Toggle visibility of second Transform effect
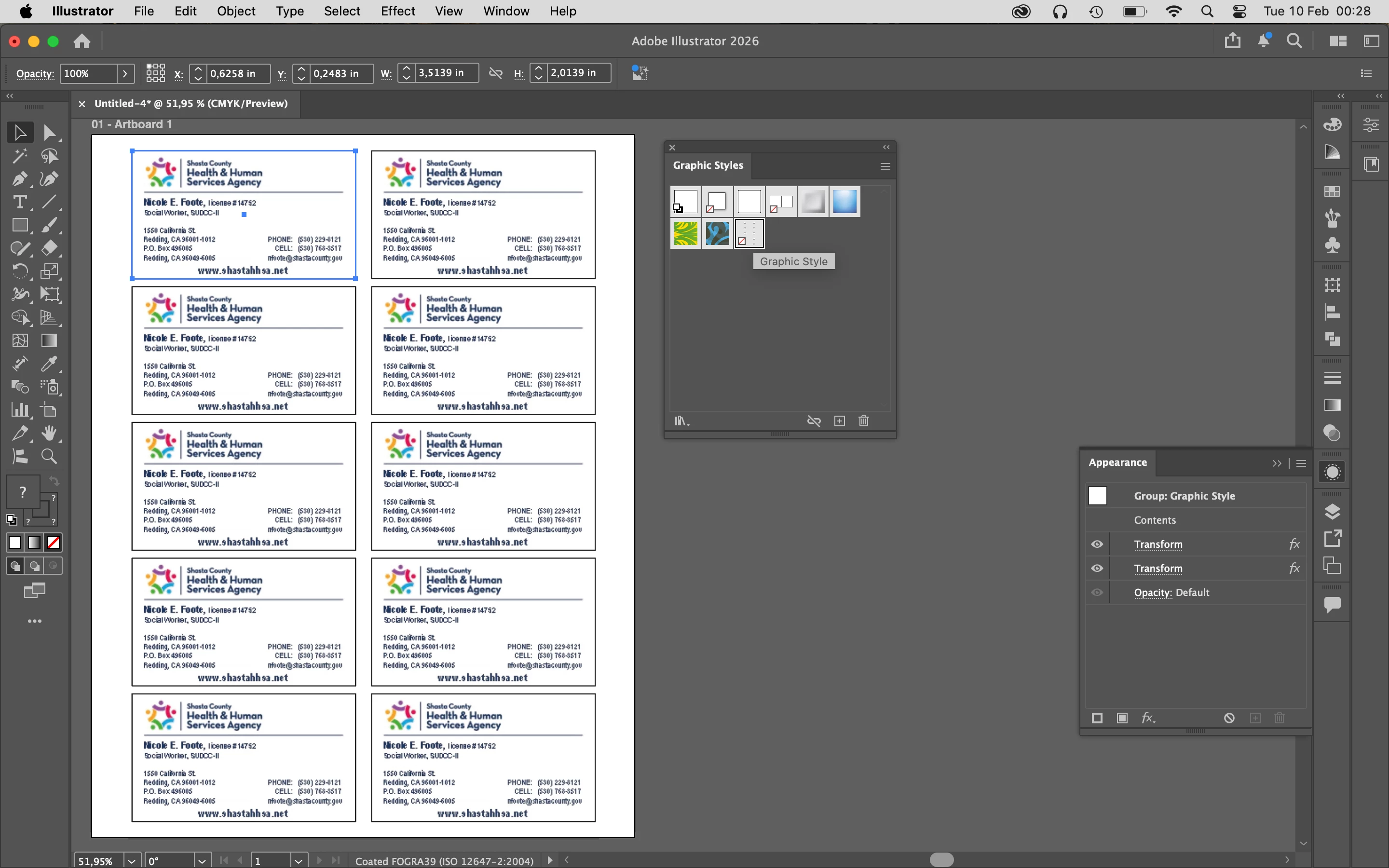This screenshot has width=1389, height=868. coord(1097,569)
